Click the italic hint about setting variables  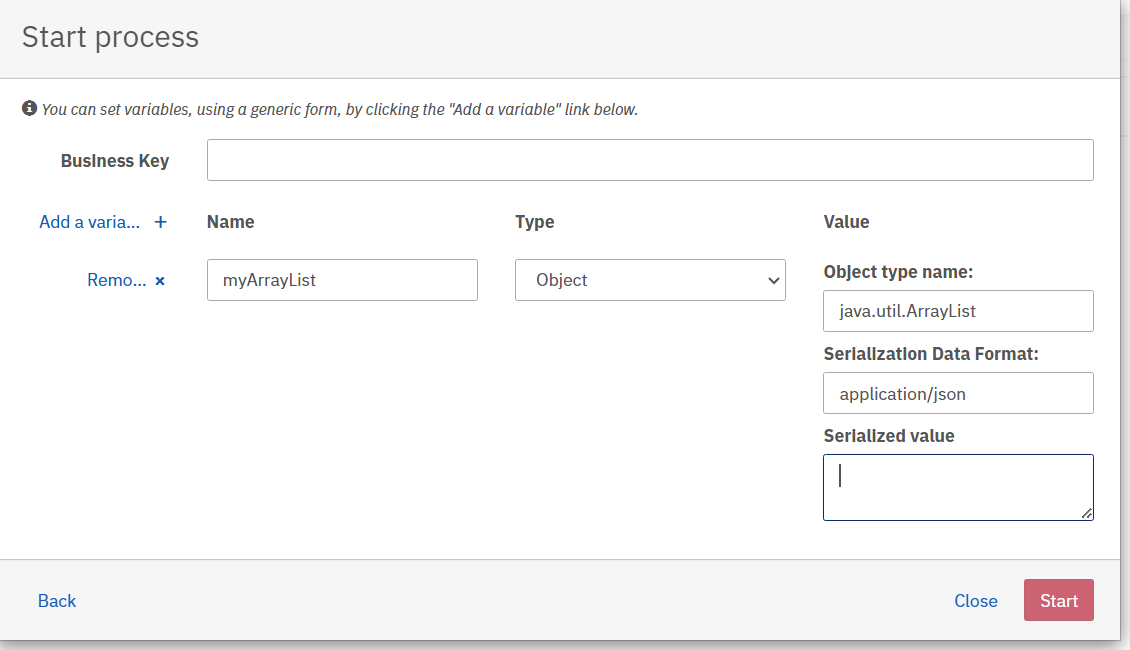pyautogui.click(x=339, y=110)
